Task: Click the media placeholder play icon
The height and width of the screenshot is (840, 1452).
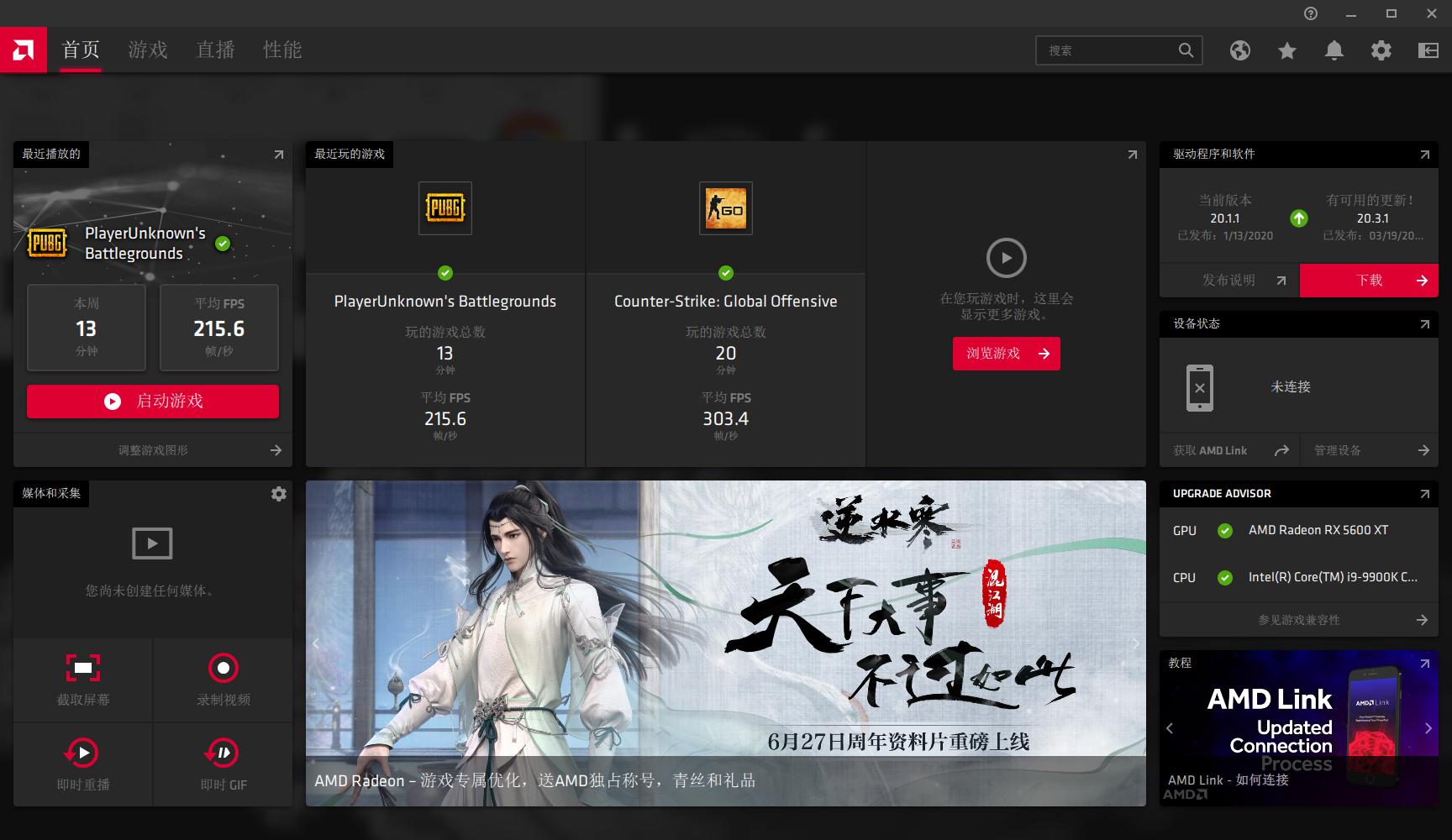Action: click(x=152, y=543)
